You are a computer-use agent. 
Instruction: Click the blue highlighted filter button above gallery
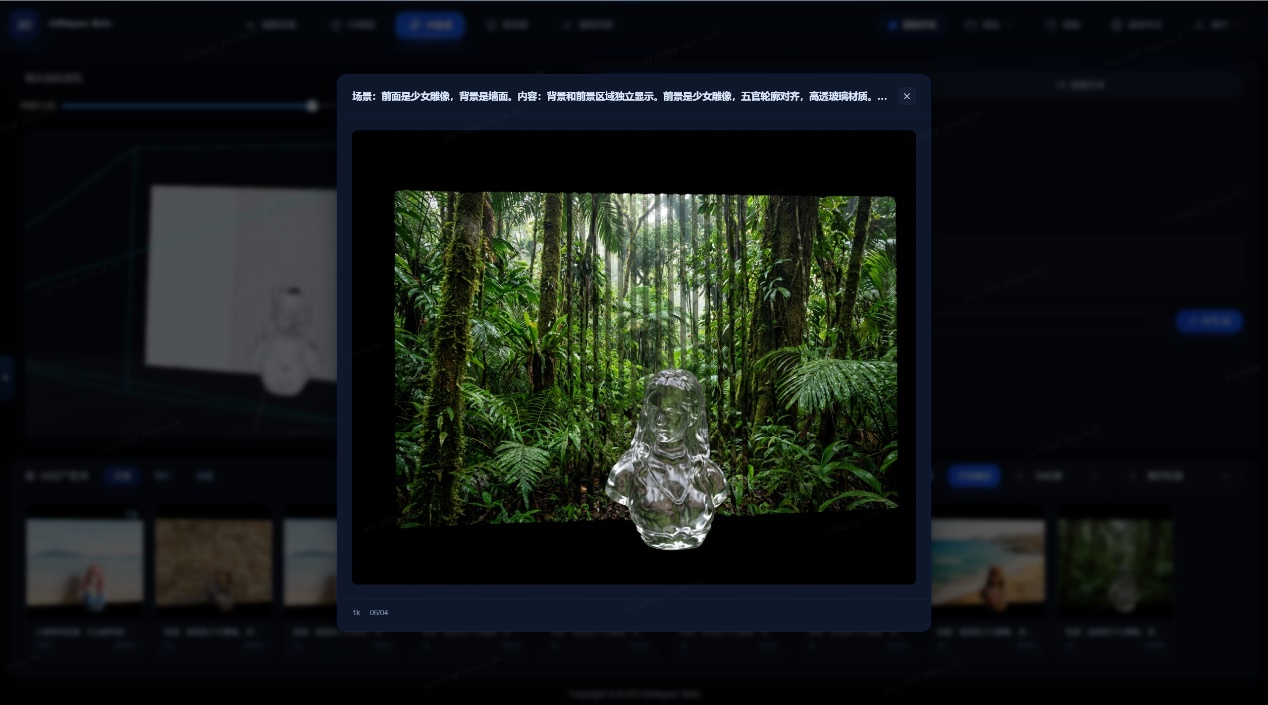pyautogui.click(x=974, y=476)
